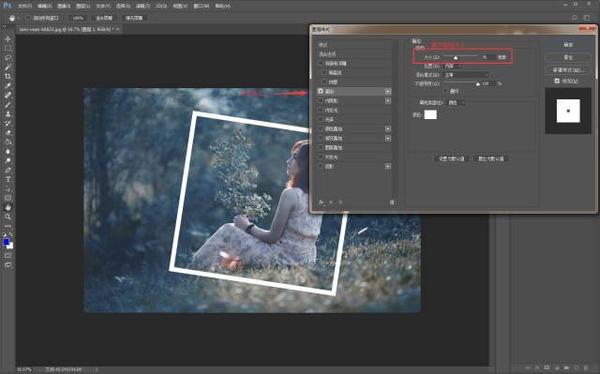600x374 pixels.
Task: Select the Zoom tool
Action: pos(8,217)
